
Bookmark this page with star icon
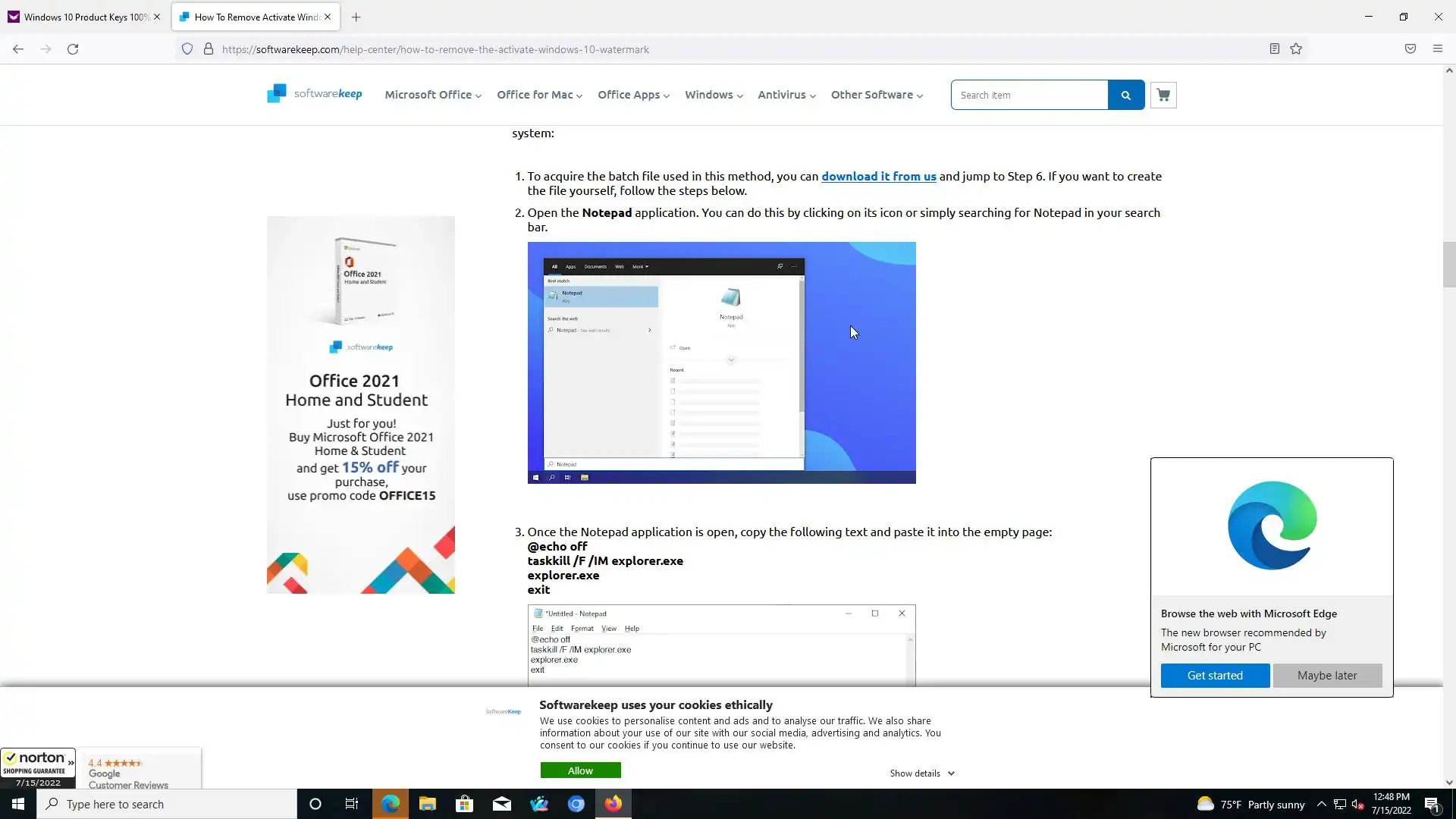[1296, 49]
